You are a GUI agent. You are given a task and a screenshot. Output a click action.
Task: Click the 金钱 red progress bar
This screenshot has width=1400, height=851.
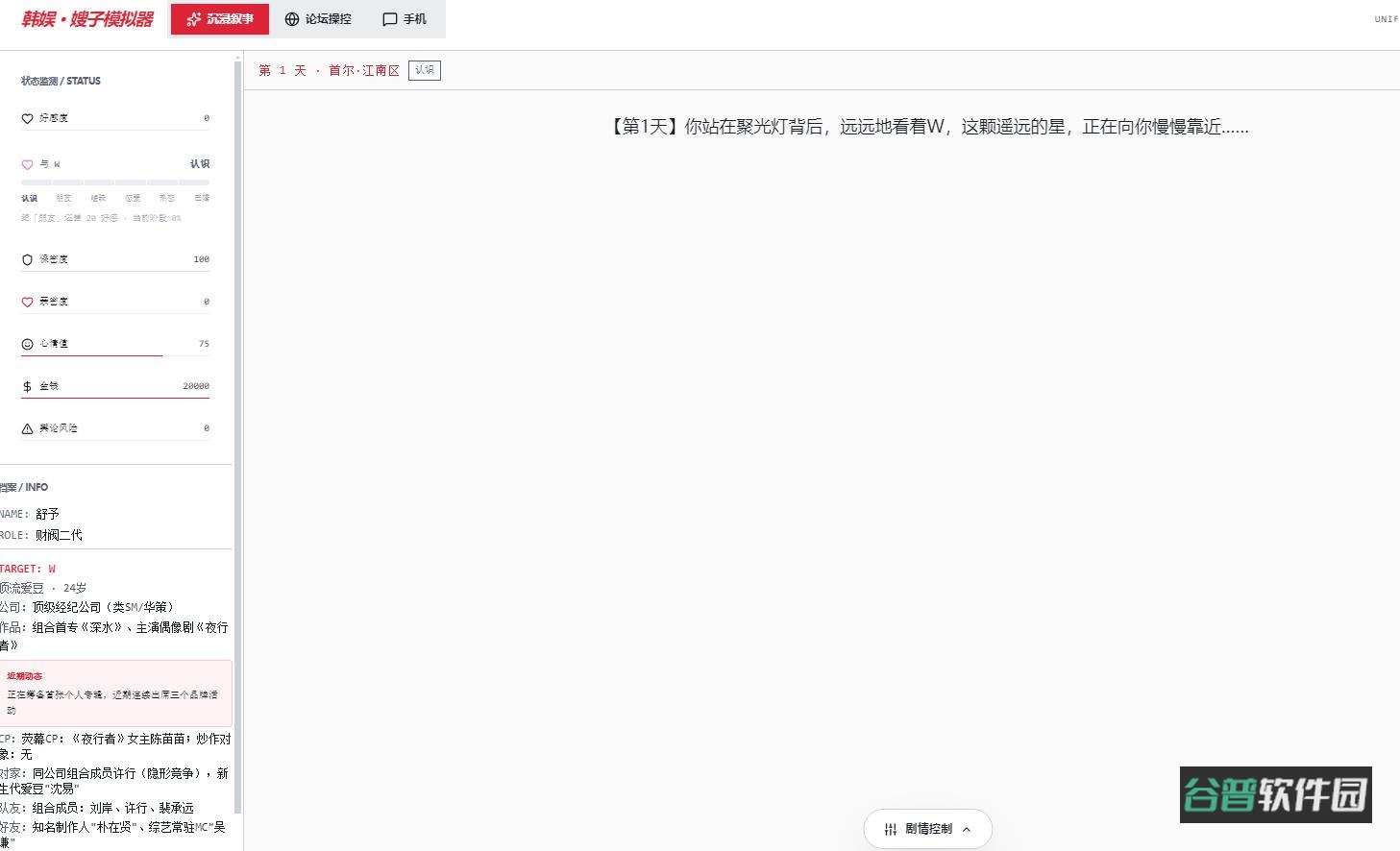click(x=115, y=398)
